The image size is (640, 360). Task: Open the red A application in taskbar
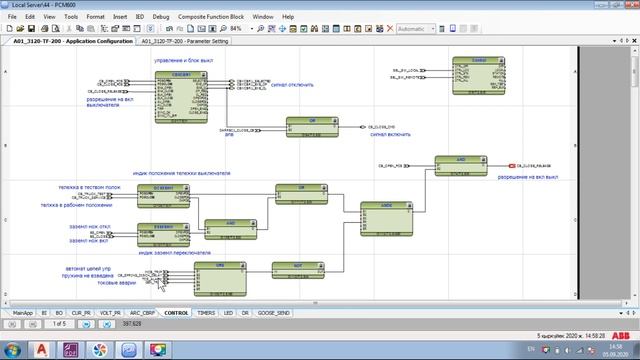[42, 350]
